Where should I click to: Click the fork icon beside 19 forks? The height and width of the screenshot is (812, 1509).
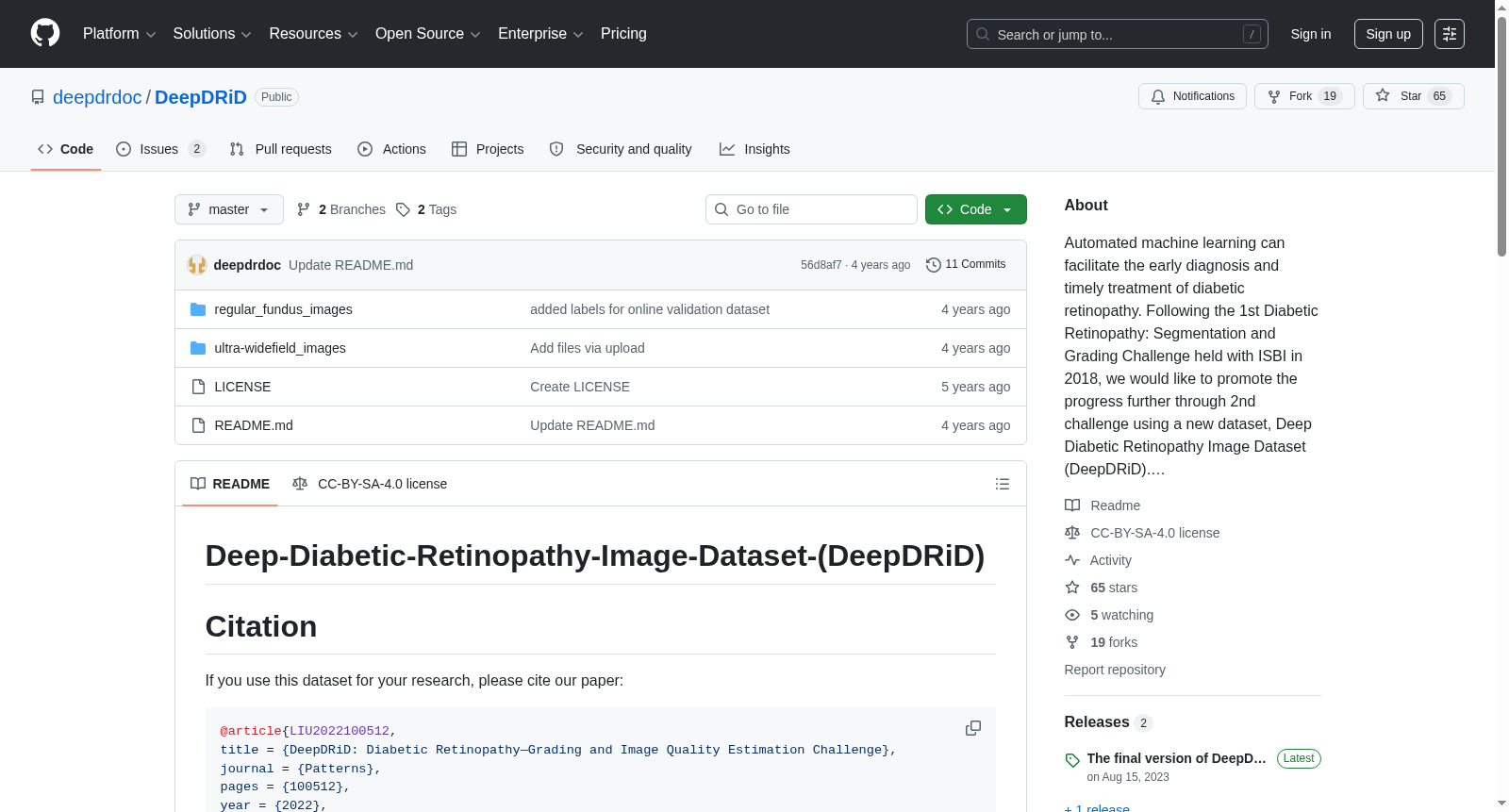(1072, 642)
